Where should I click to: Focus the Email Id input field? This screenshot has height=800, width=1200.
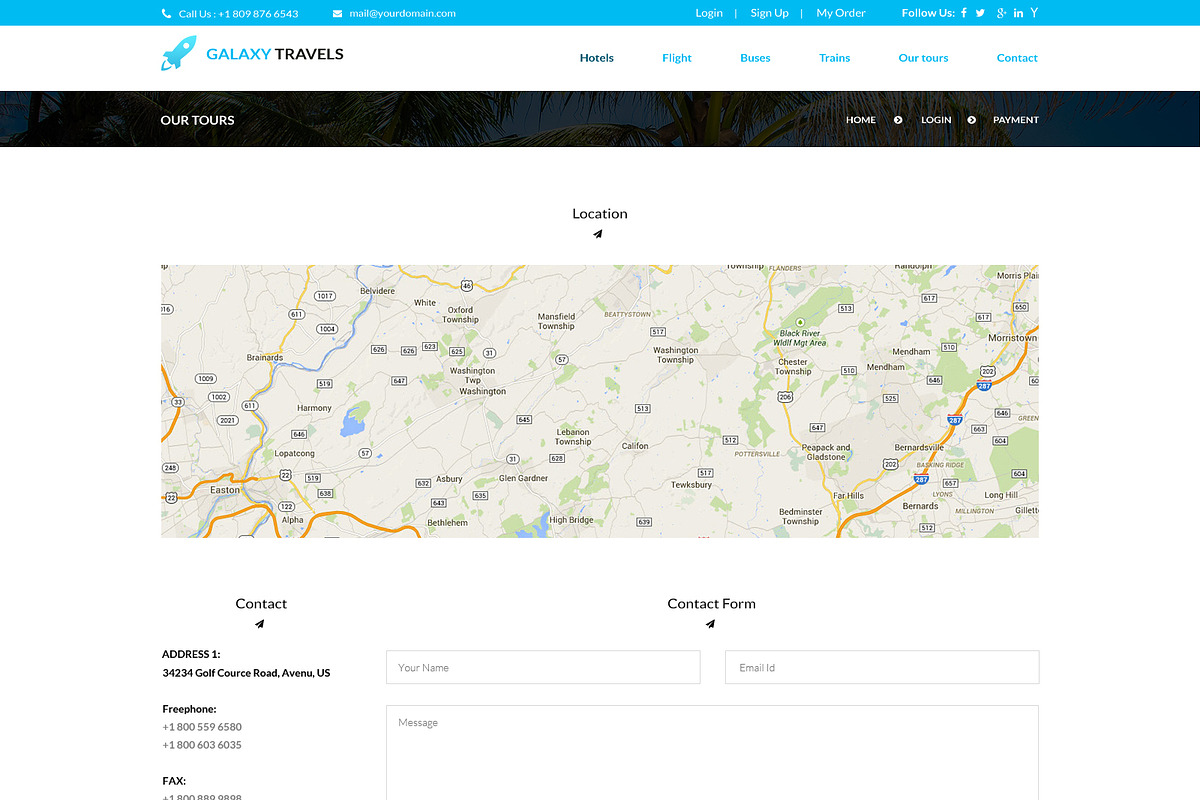(x=882, y=668)
